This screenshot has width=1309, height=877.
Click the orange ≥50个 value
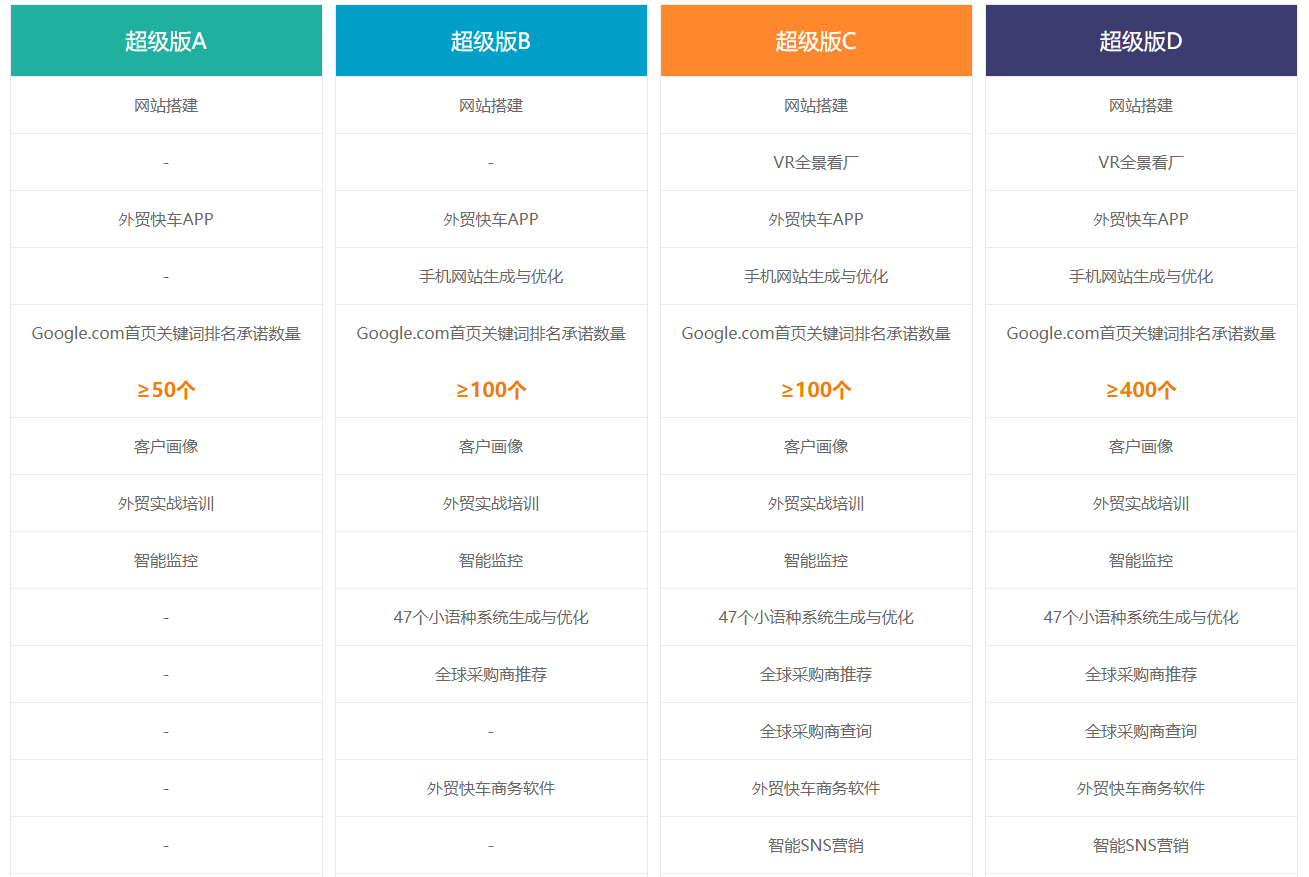166,390
